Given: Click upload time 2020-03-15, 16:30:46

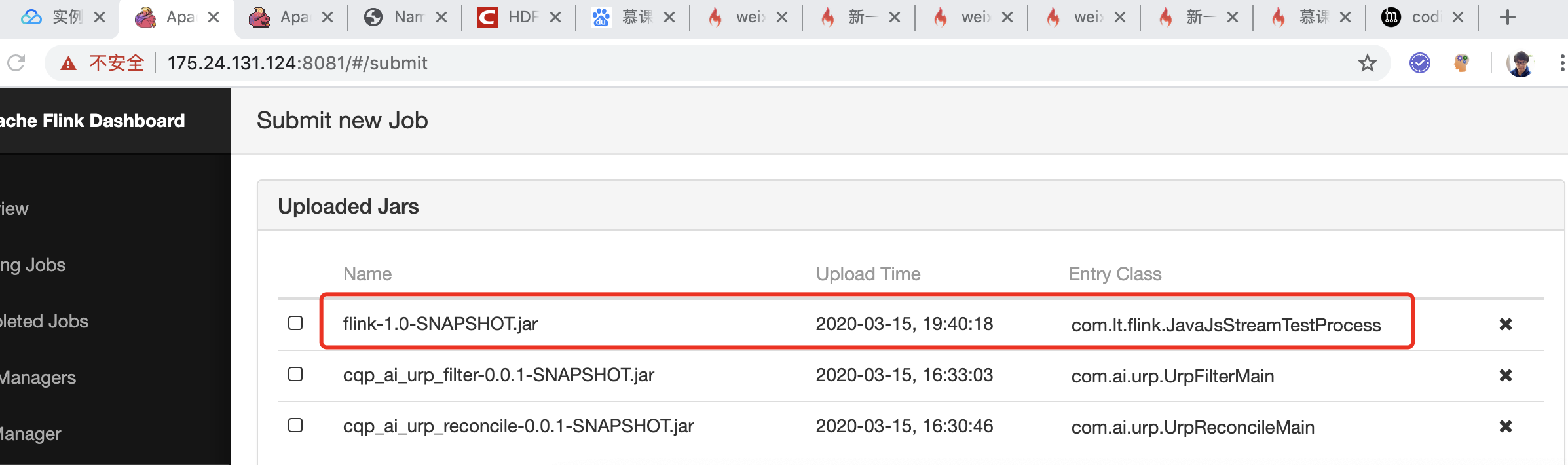Looking at the screenshot, I should 904,426.
